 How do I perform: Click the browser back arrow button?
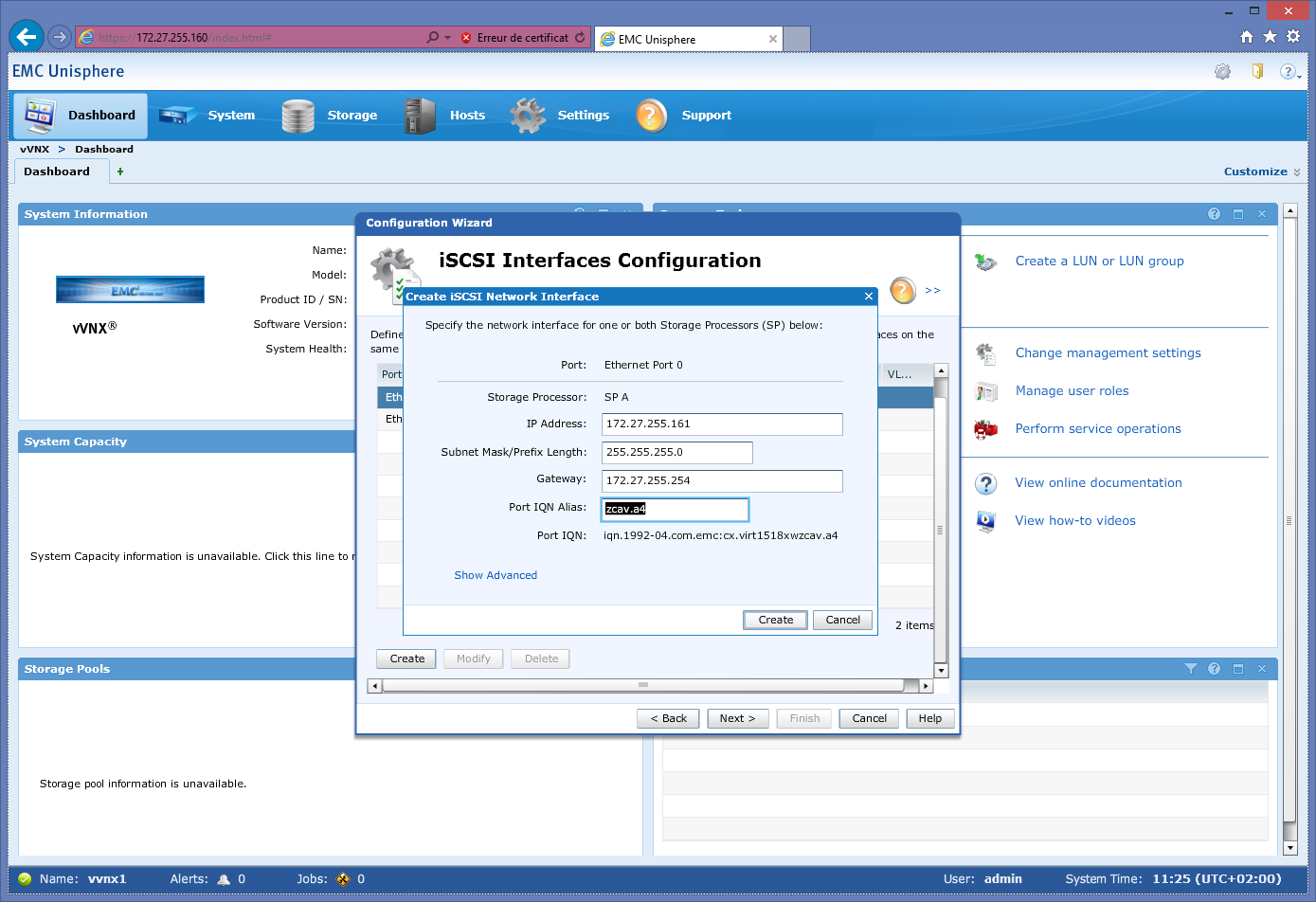click(x=27, y=37)
